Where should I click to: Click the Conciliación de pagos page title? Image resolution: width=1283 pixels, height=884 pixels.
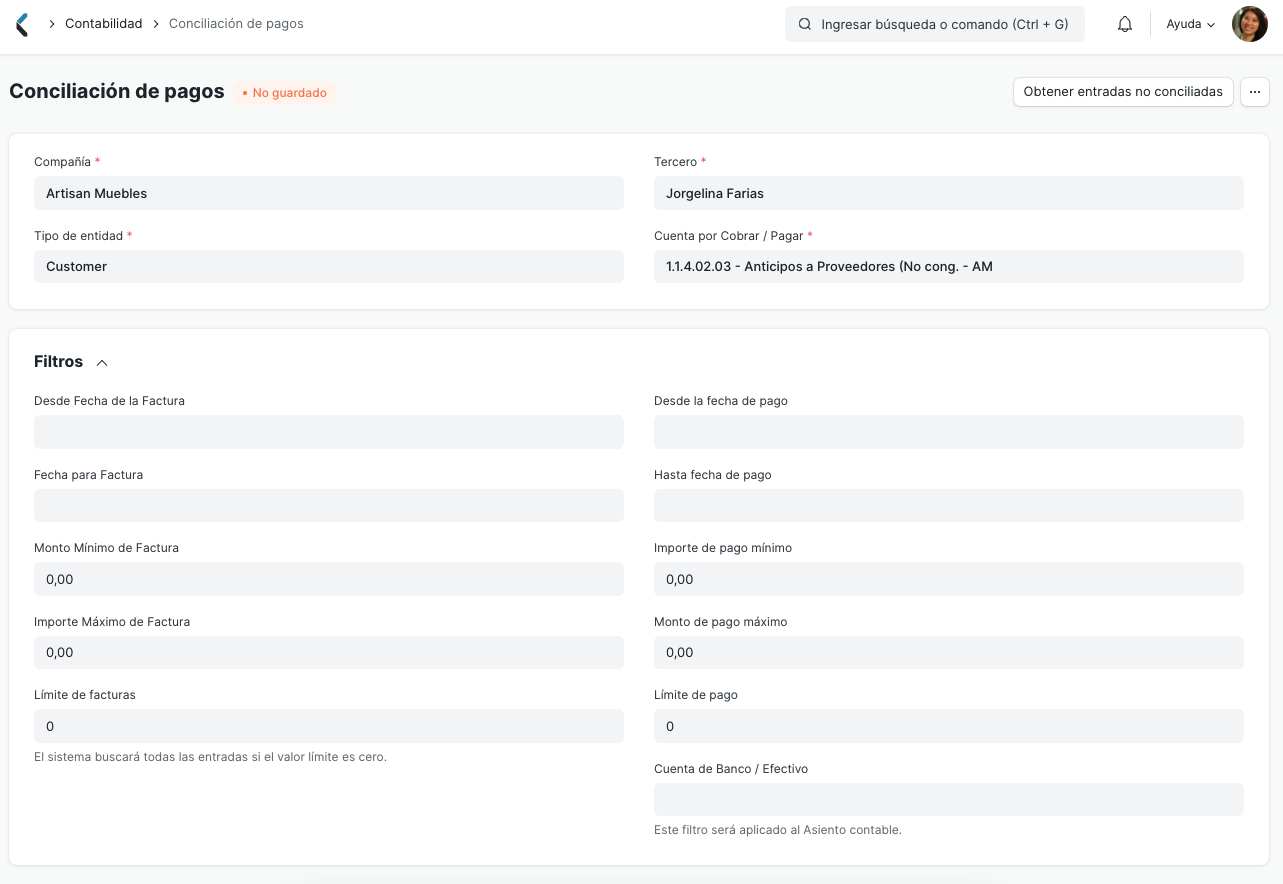pyautogui.click(x=117, y=91)
